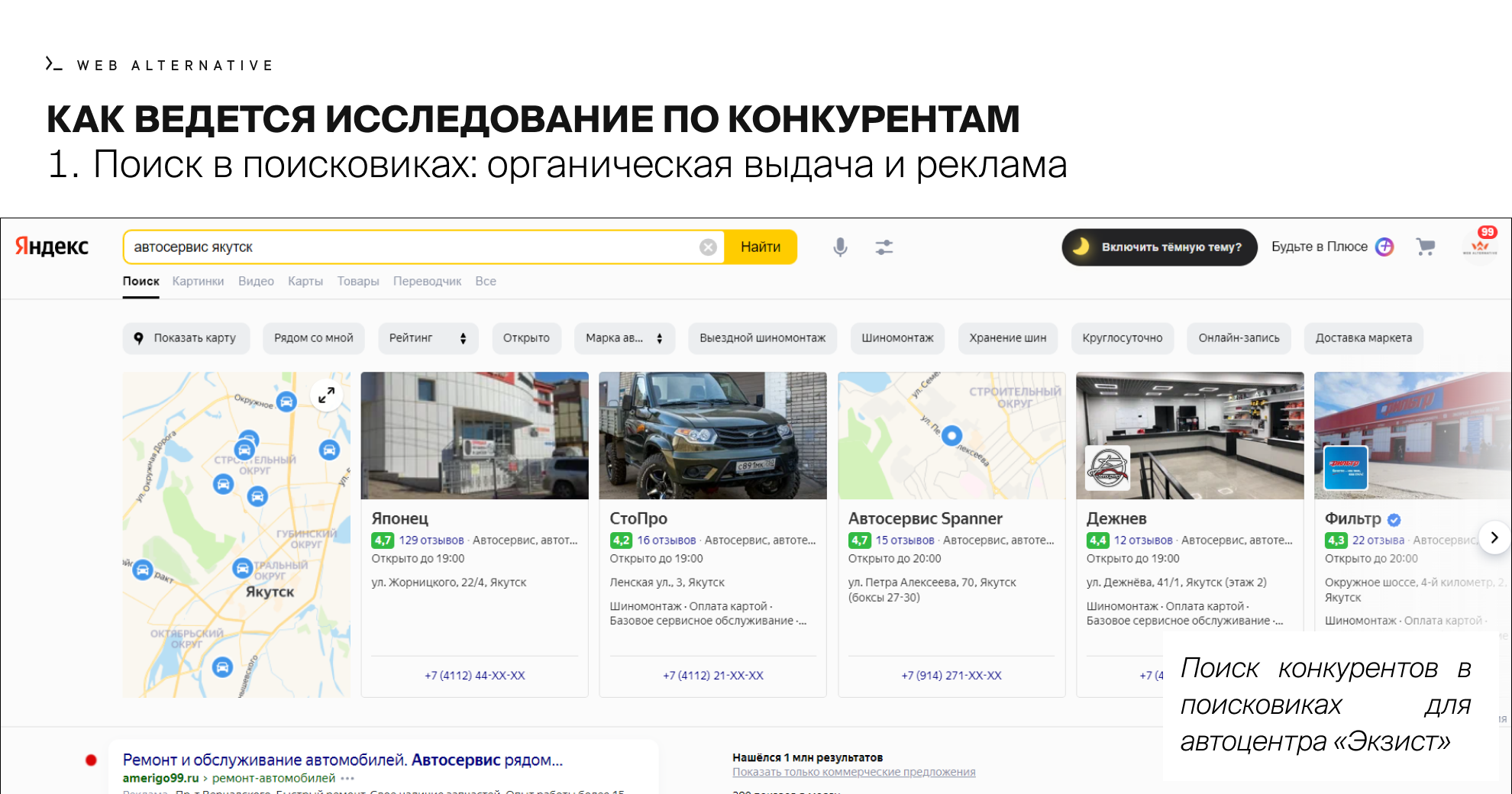Call Японец at +7 (4112) 44-XX-XX
Screen dimensions: 1512x794
[475, 676]
